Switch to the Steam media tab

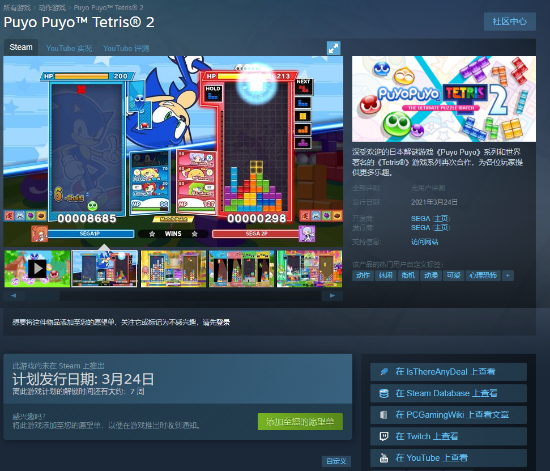[21, 47]
